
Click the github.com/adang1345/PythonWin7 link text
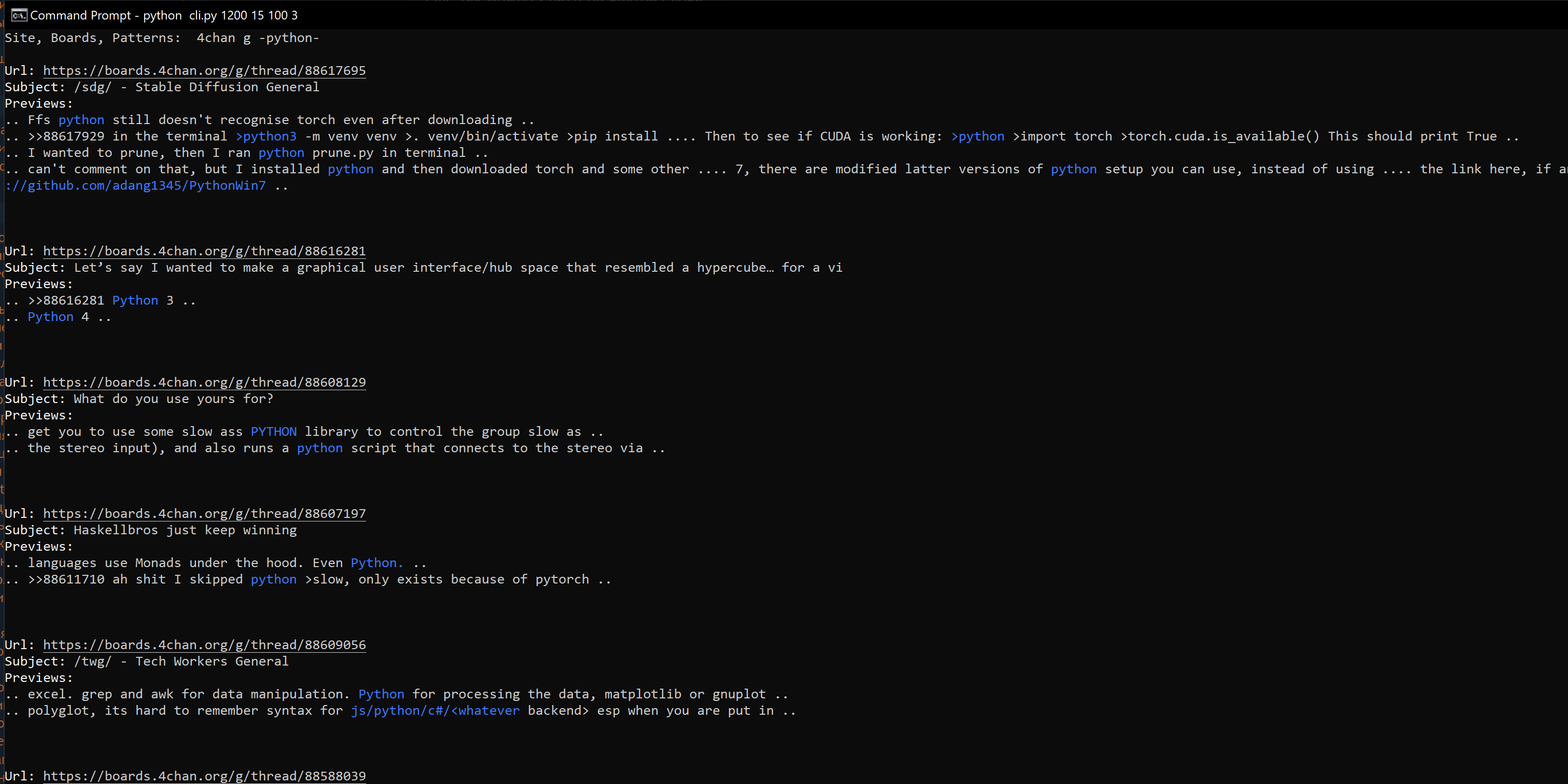136,186
